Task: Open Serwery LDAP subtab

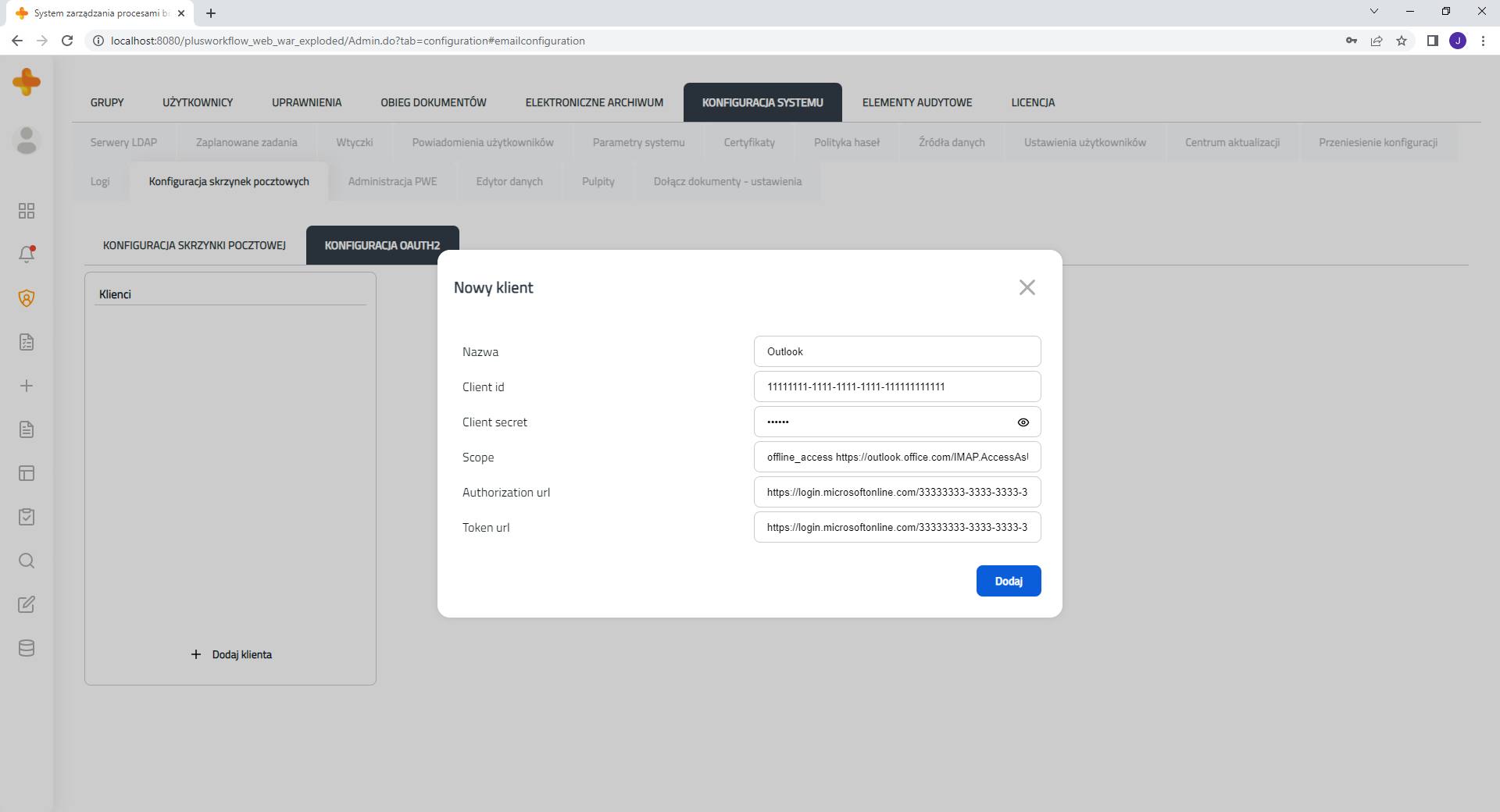Action: [x=123, y=142]
